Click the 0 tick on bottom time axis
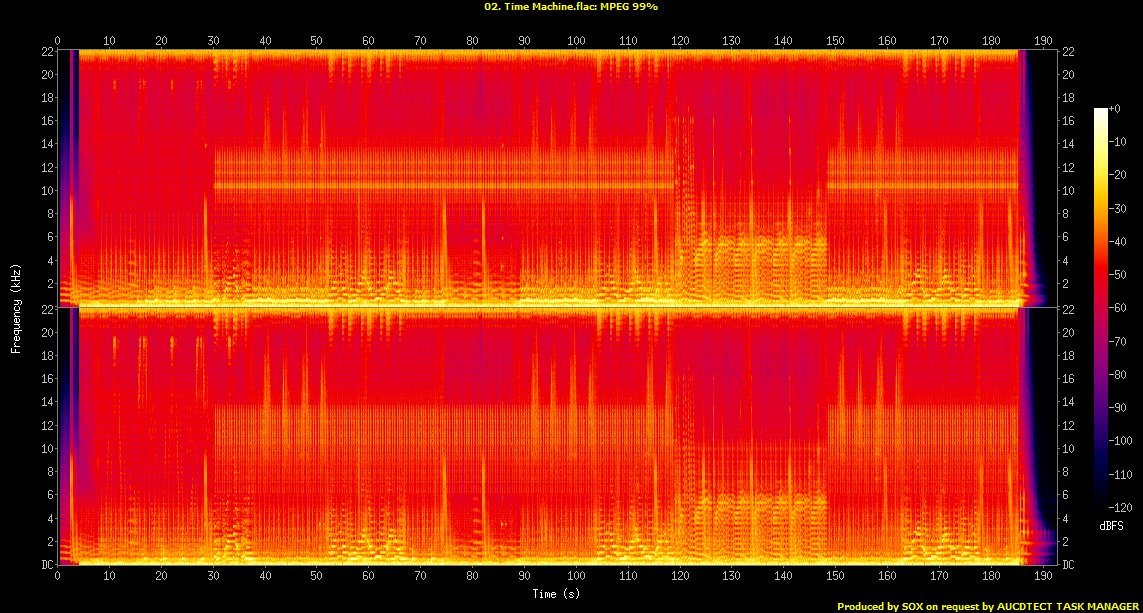This screenshot has width=1143, height=613. point(58,576)
